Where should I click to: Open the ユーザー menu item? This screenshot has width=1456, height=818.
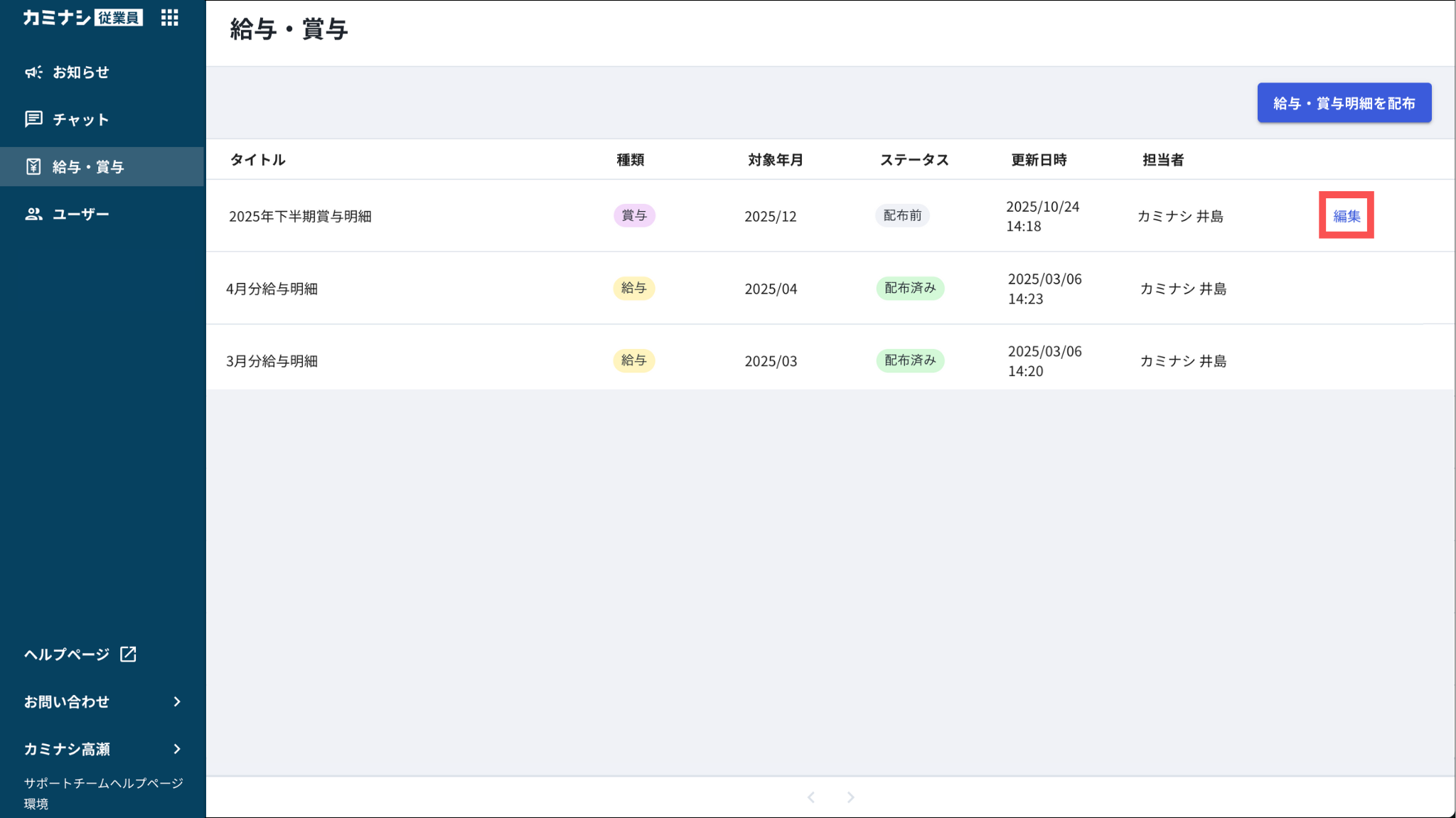80,214
